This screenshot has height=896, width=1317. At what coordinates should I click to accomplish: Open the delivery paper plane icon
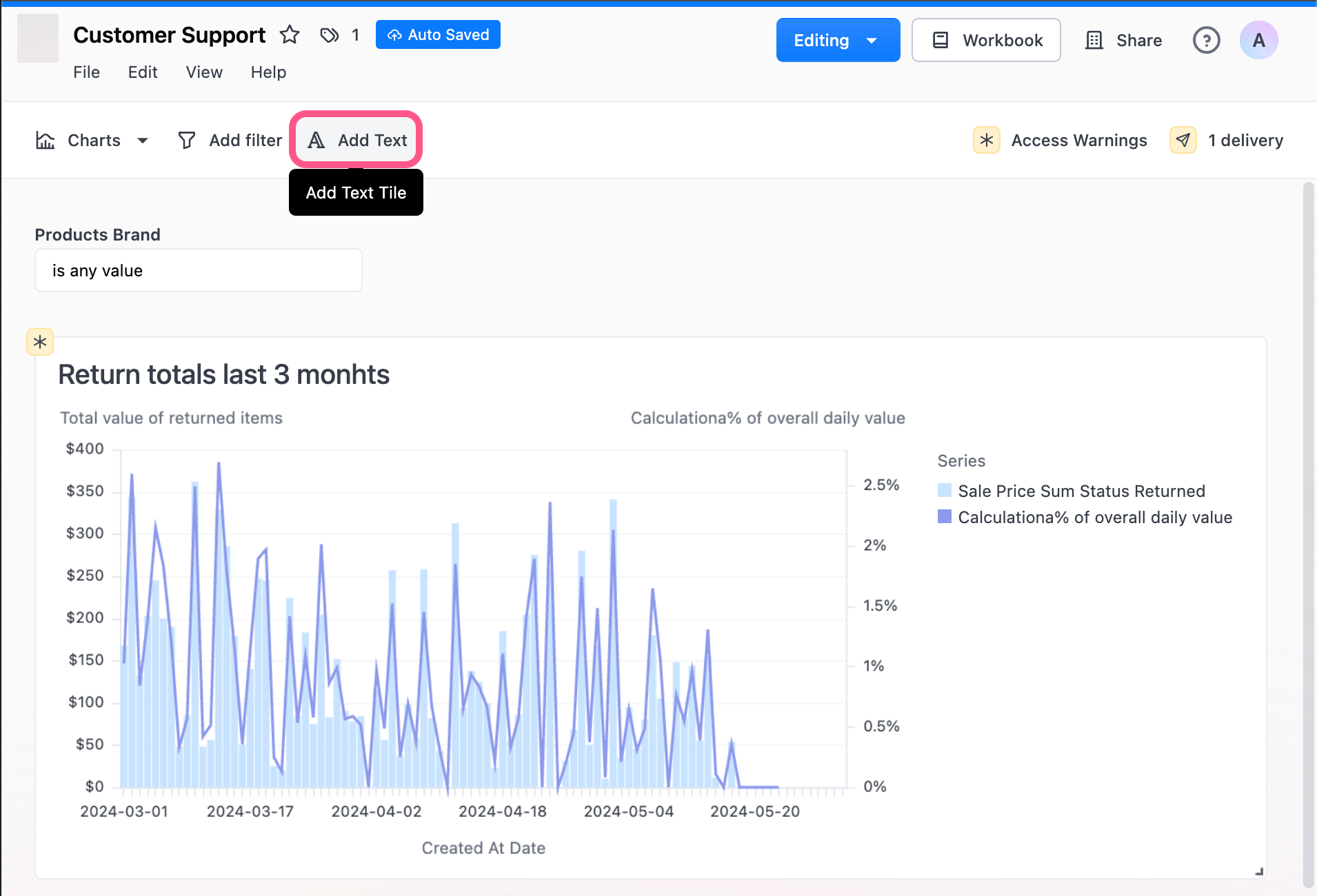click(x=1183, y=140)
